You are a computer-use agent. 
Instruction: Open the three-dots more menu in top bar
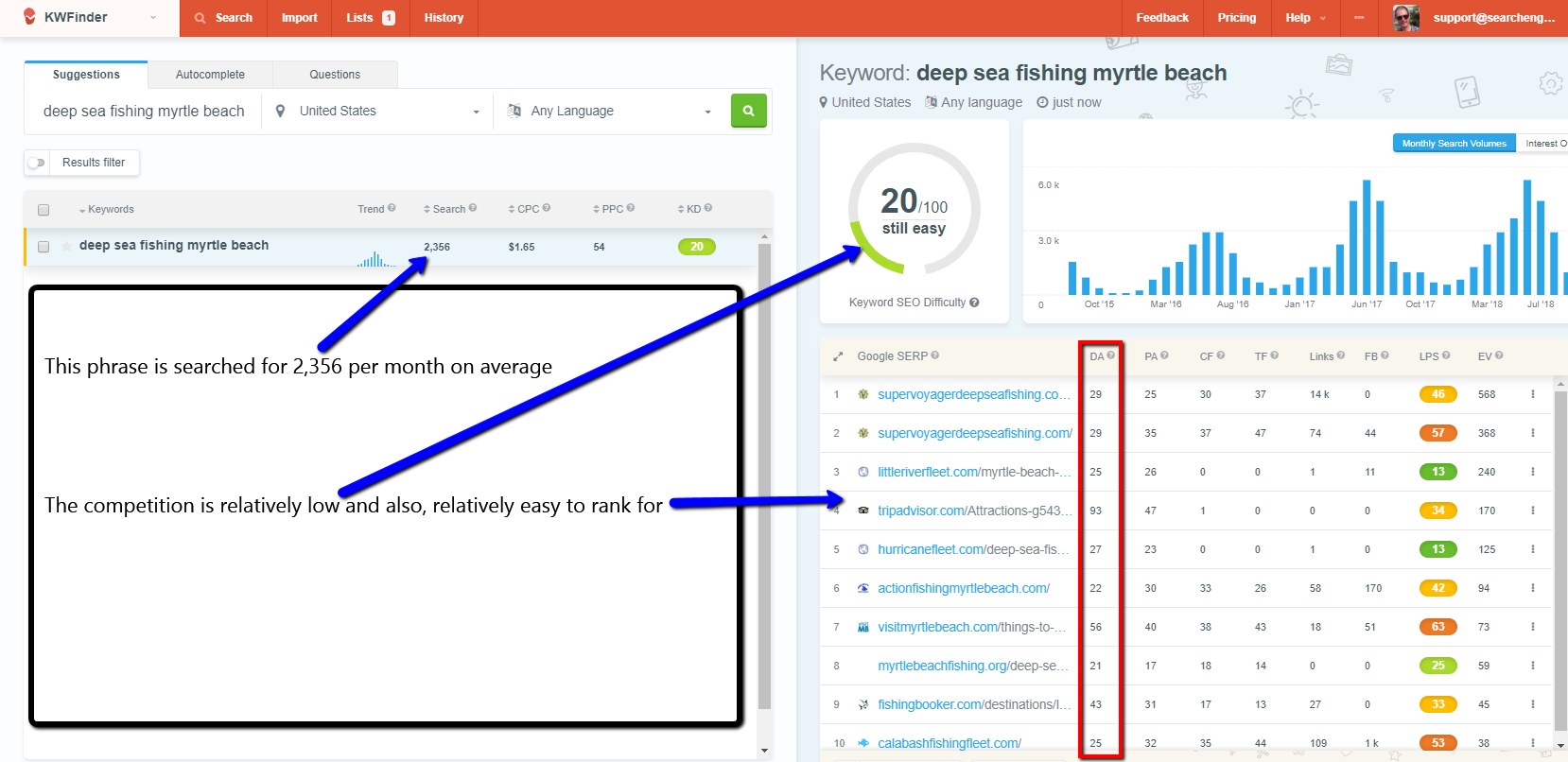coord(1359,18)
